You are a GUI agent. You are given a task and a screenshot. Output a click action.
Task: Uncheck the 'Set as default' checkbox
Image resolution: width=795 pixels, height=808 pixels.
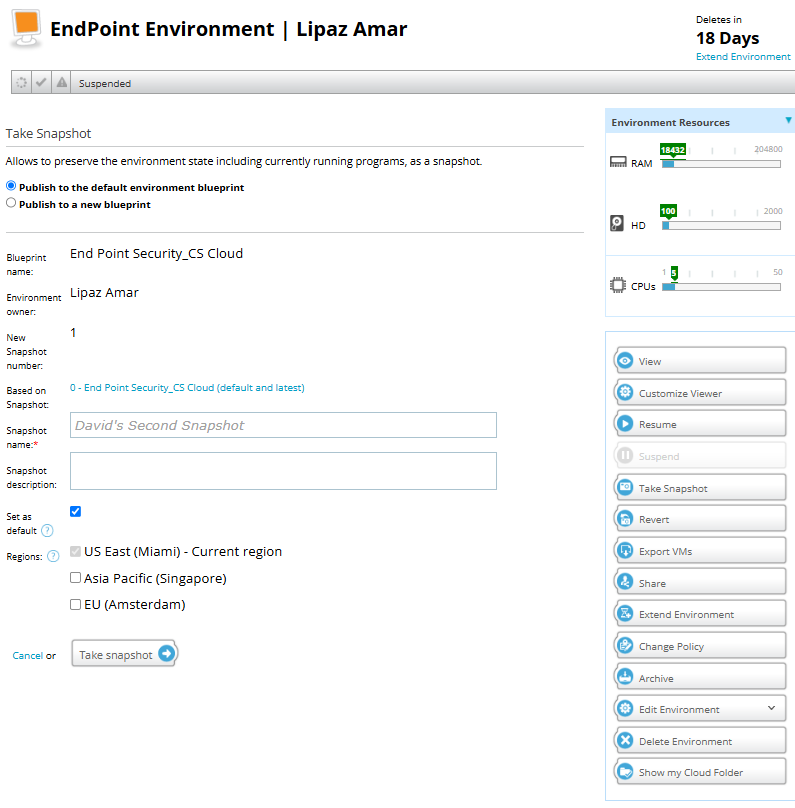click(x=75, y=511)
